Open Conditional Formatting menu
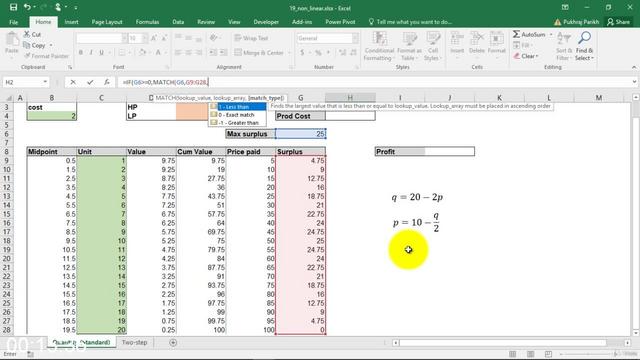Viewport: 640px width, 360px height. click(x=379, y=47)
